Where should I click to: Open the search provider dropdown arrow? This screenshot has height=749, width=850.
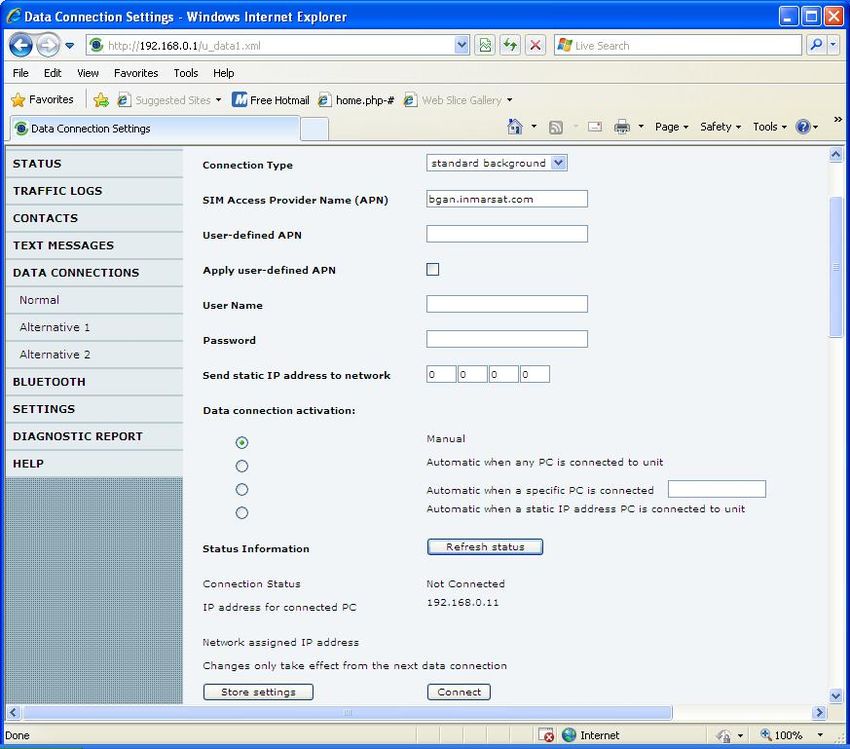(833, 45)
